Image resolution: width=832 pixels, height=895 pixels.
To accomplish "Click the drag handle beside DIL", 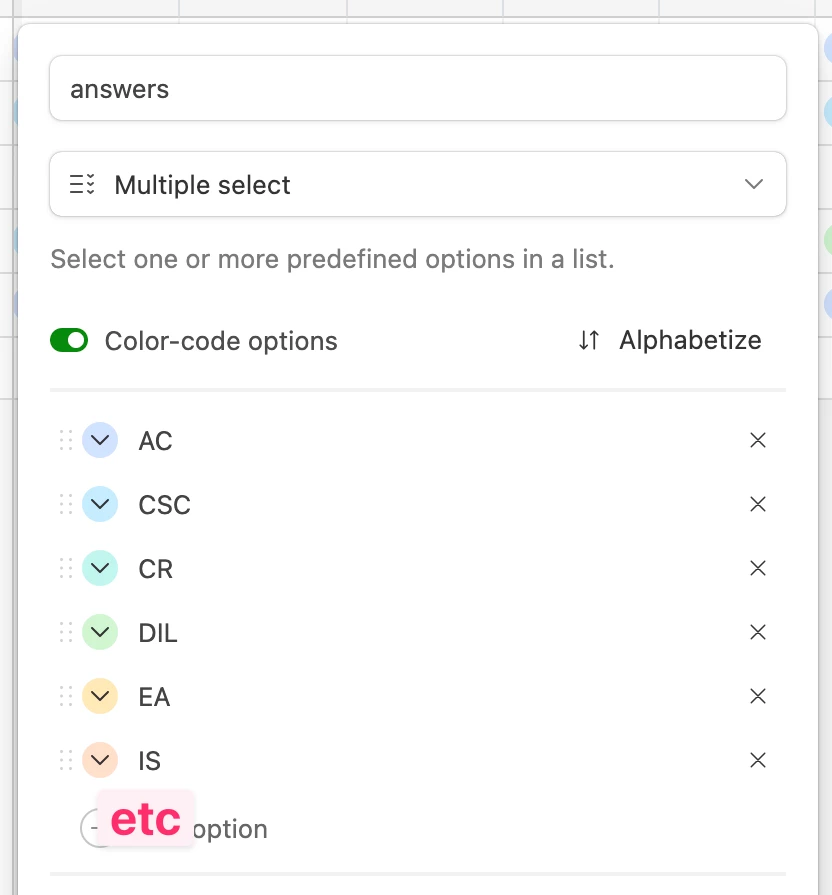I will 66,632.
